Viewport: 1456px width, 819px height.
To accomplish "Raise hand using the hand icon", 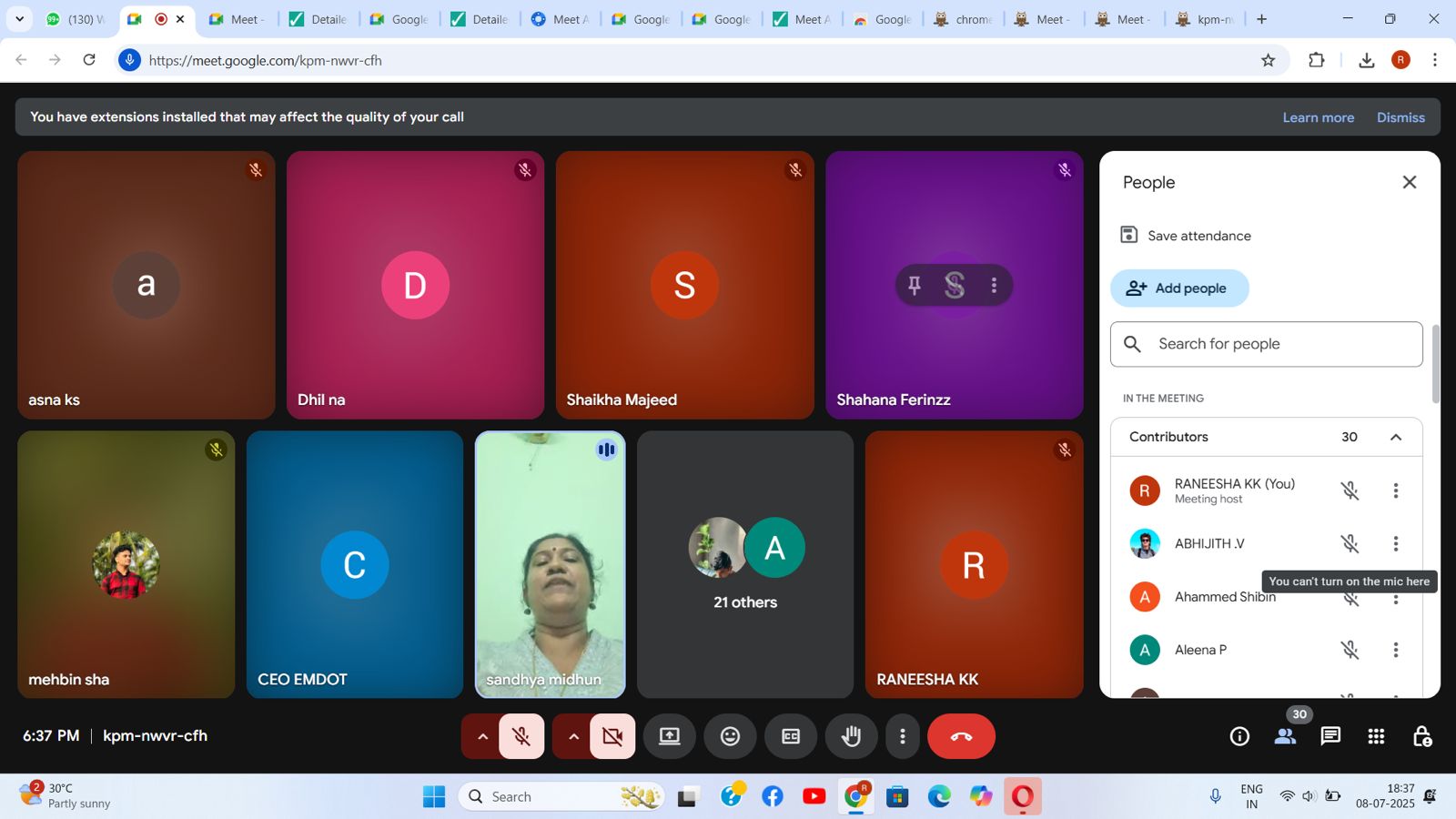I will click(851, 736).
